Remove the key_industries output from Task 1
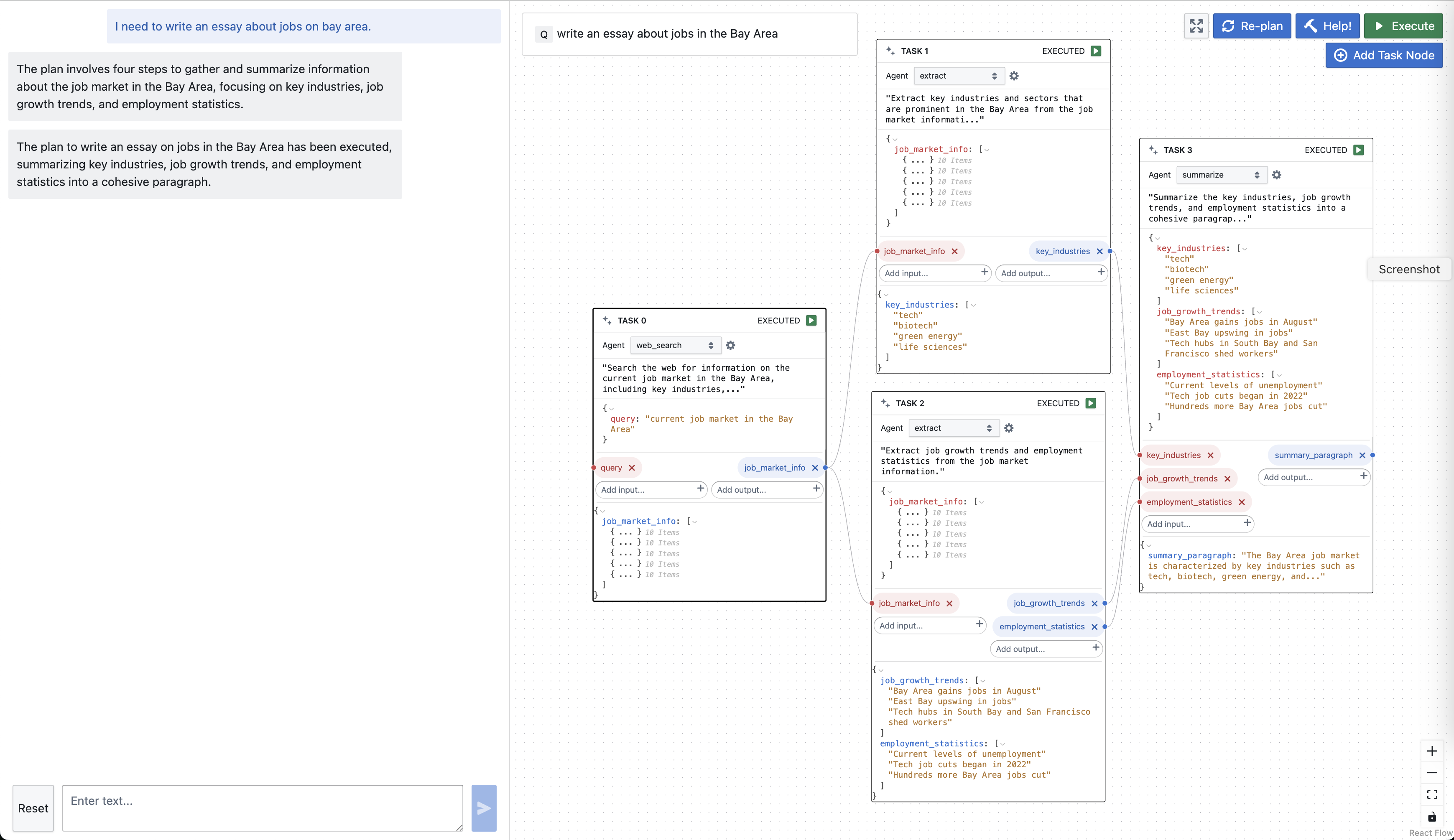 (1100, 251)
